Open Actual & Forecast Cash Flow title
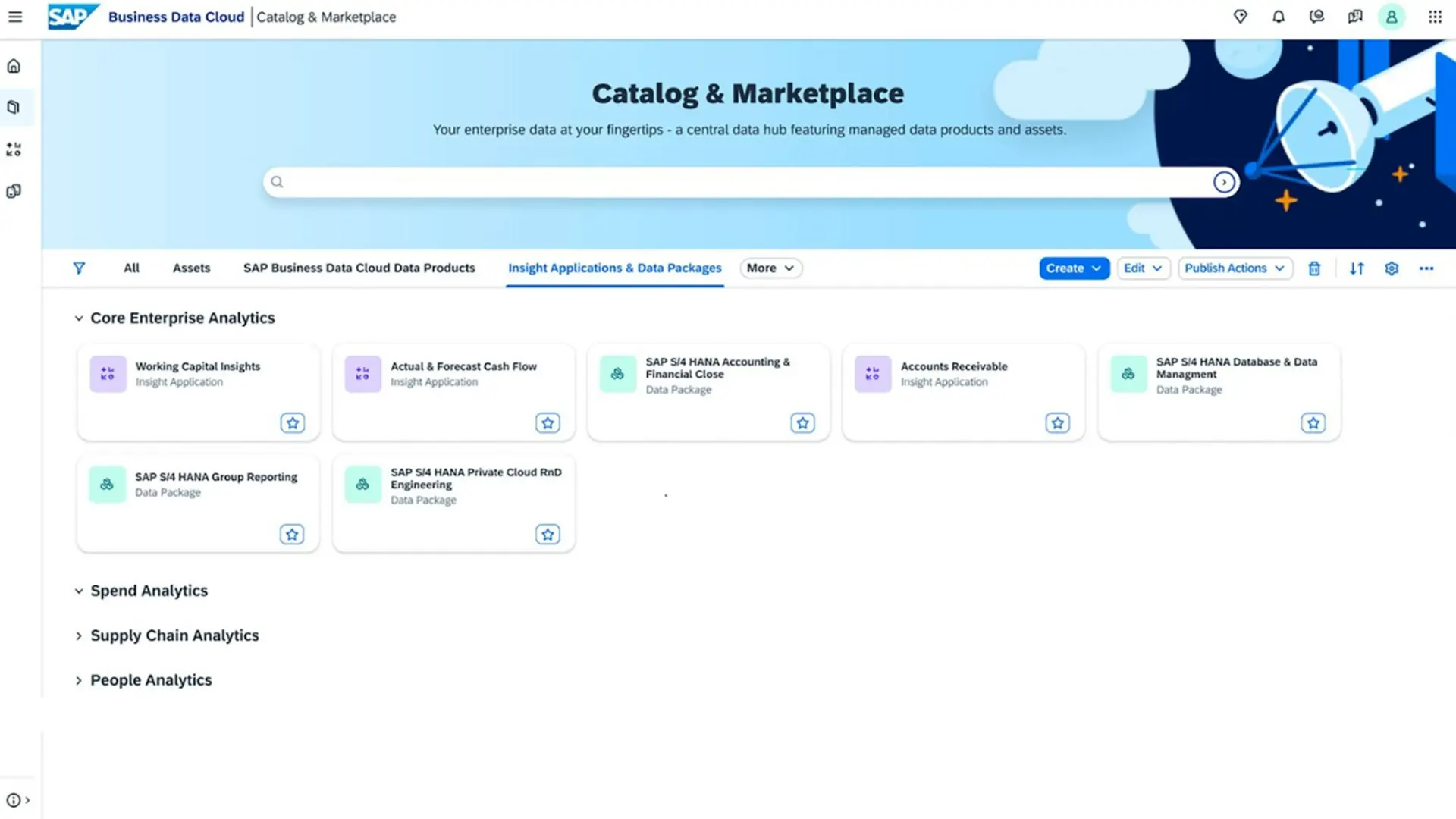This screenshot has width=1456, height=819. coord(463,366)
